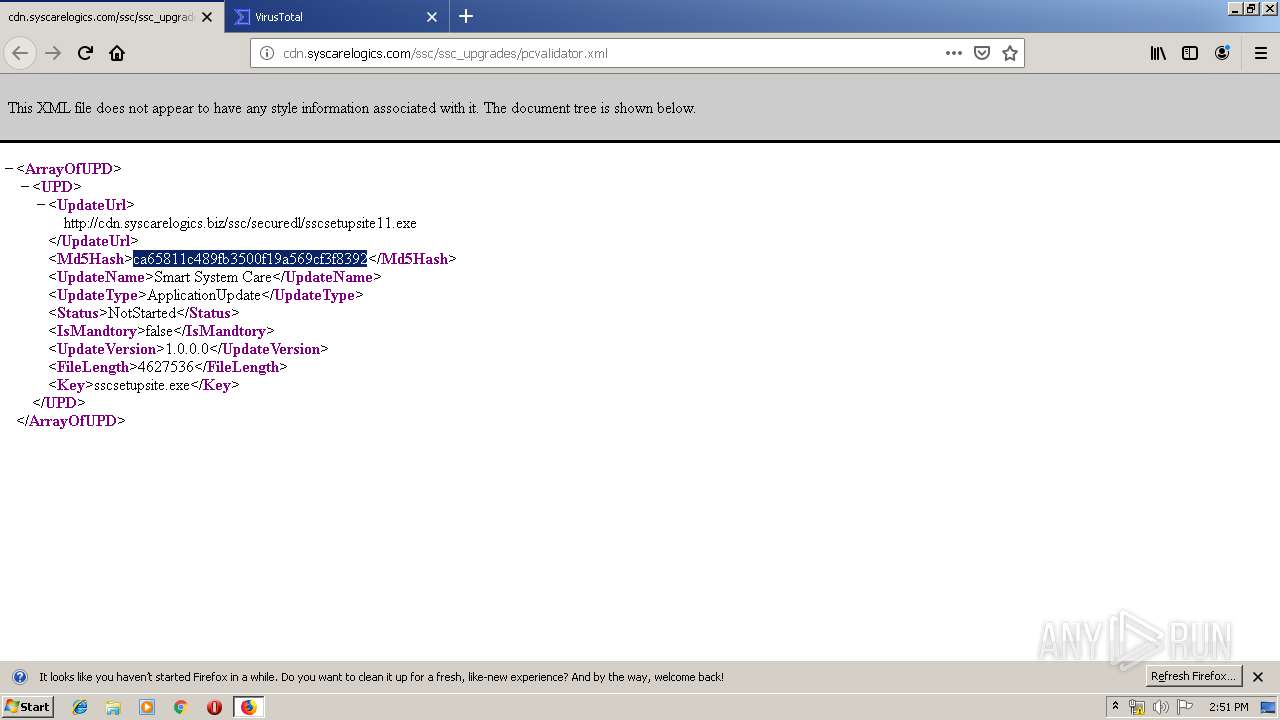
Task: Click the Refresh Firefox button
Action: [x=1193, y=676]
